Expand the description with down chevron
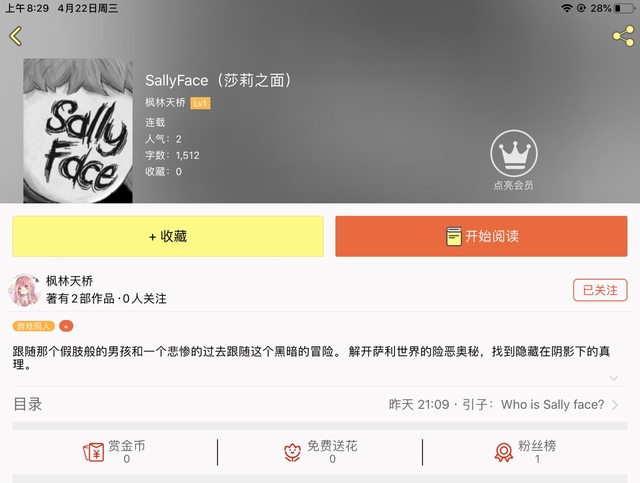This screenshot has height=483, width=640. tap(613, 378)
